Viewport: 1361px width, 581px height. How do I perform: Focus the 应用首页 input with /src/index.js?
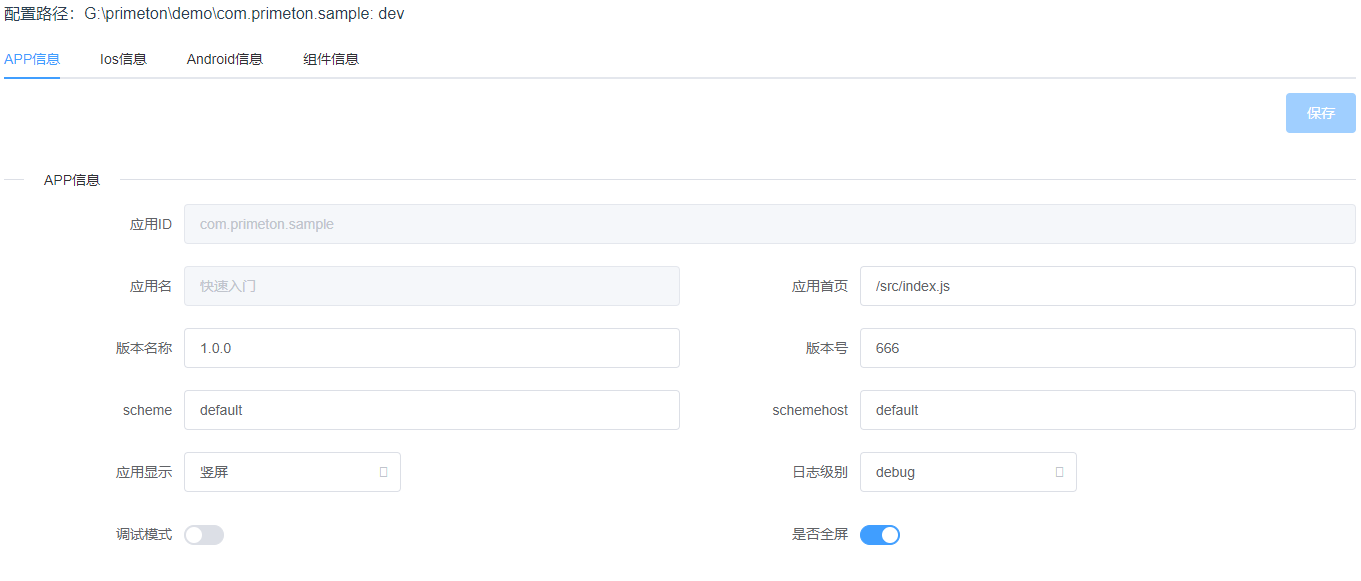[x=1107, y=286]
